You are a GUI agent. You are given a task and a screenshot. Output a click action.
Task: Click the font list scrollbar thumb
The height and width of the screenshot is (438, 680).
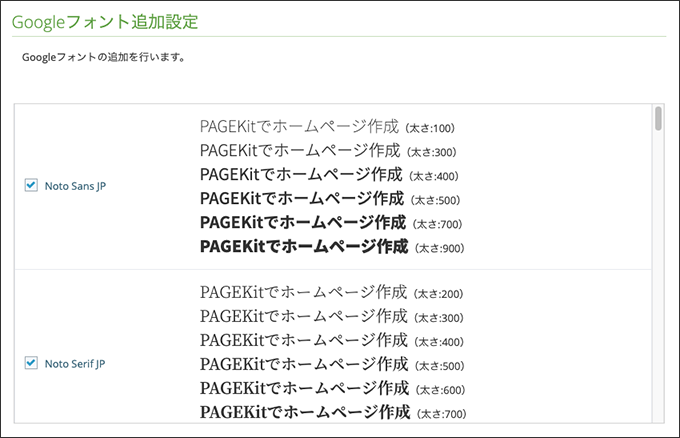click(x=658, y=119)
